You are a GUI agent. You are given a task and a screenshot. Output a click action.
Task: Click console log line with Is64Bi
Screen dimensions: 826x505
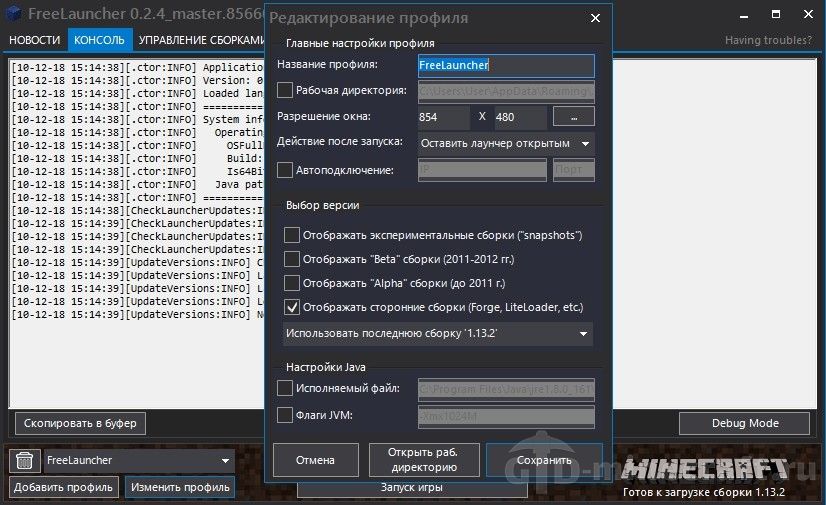pos(137,172)
